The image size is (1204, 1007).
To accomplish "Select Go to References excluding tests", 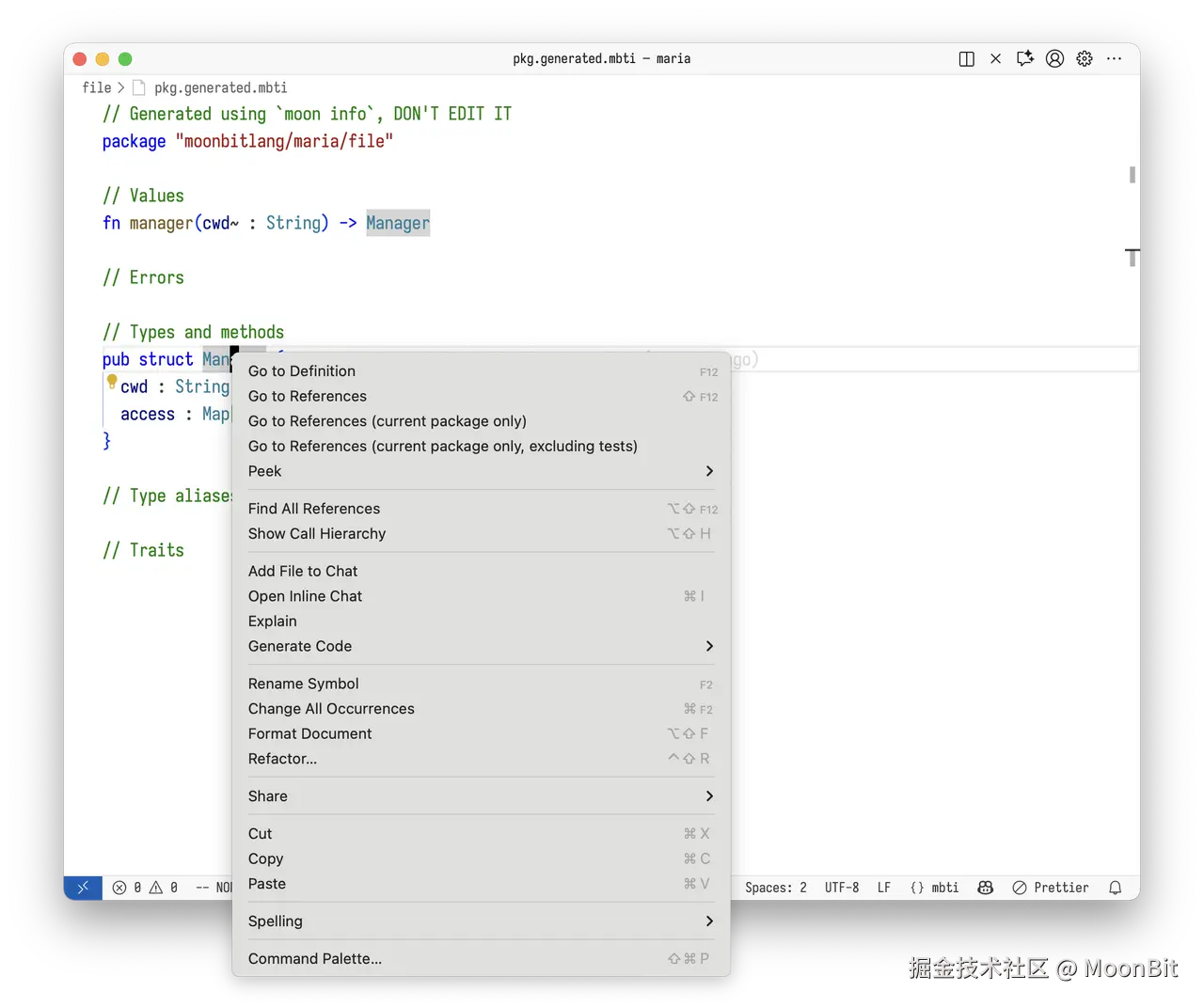I will pyautogui.click(x=482, y=447).
